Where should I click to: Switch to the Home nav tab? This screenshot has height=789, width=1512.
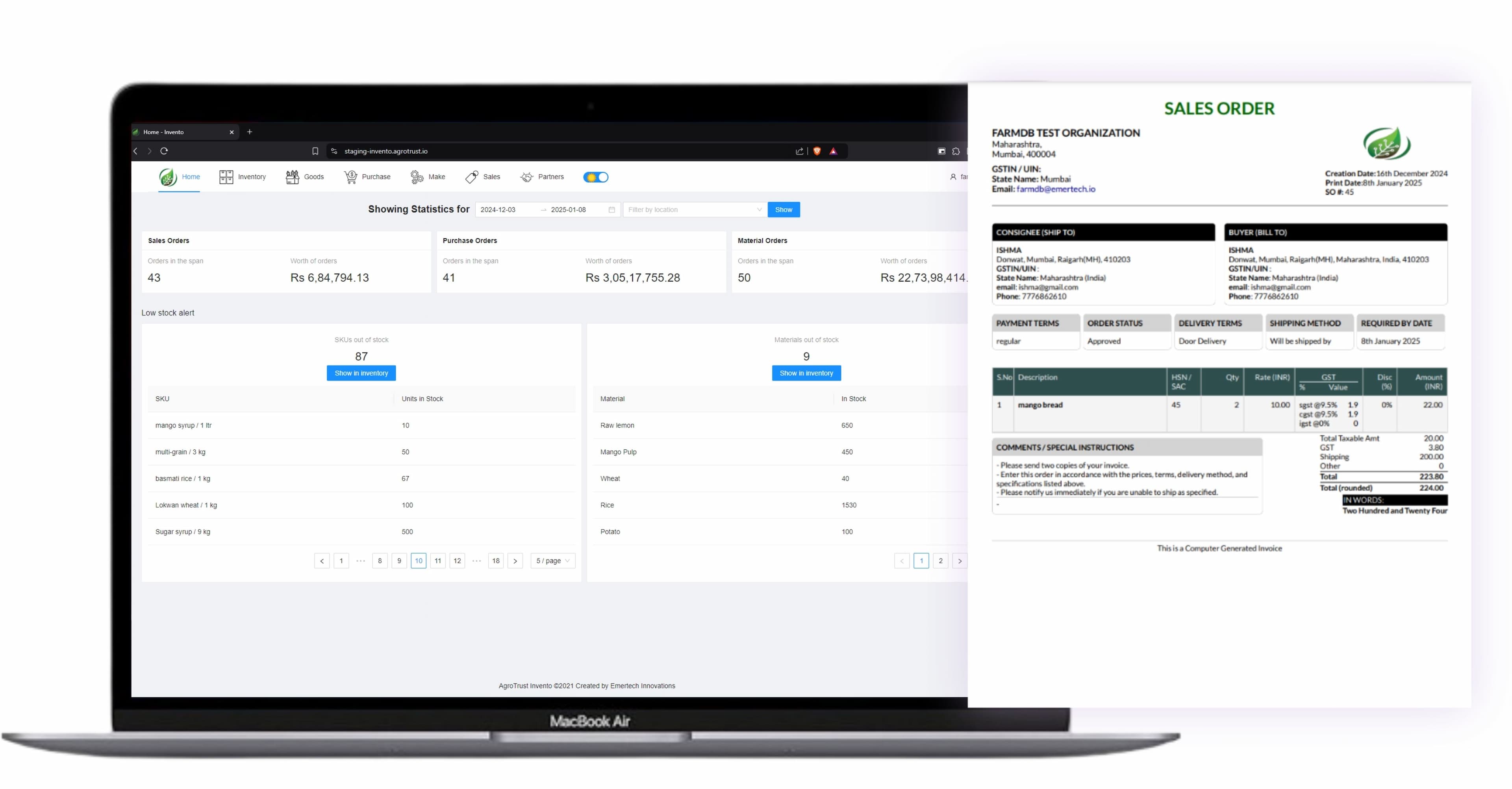click(x=191, y=177)
